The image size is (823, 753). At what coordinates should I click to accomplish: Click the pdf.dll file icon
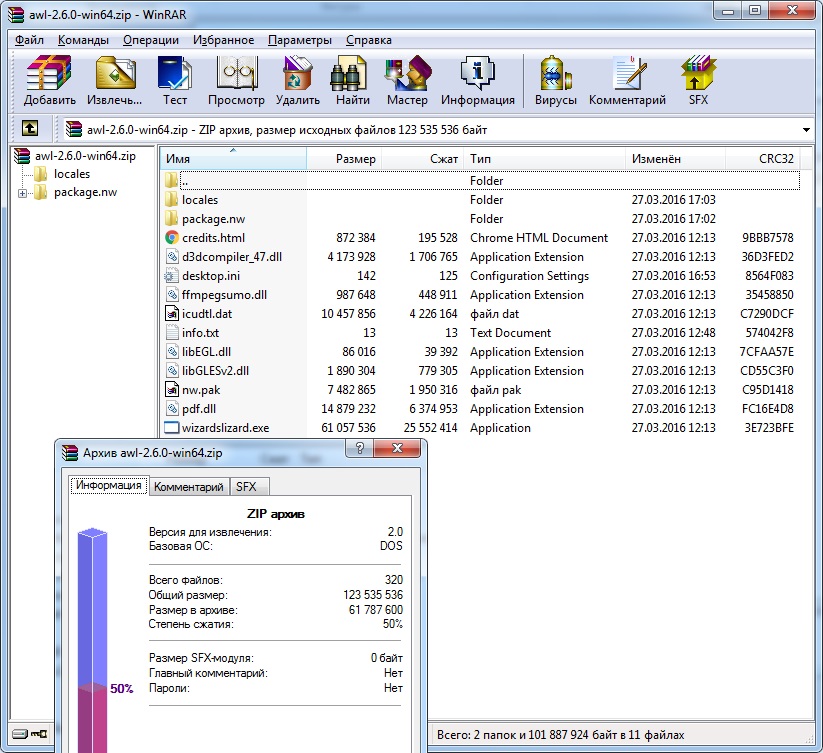coord(172,409)
